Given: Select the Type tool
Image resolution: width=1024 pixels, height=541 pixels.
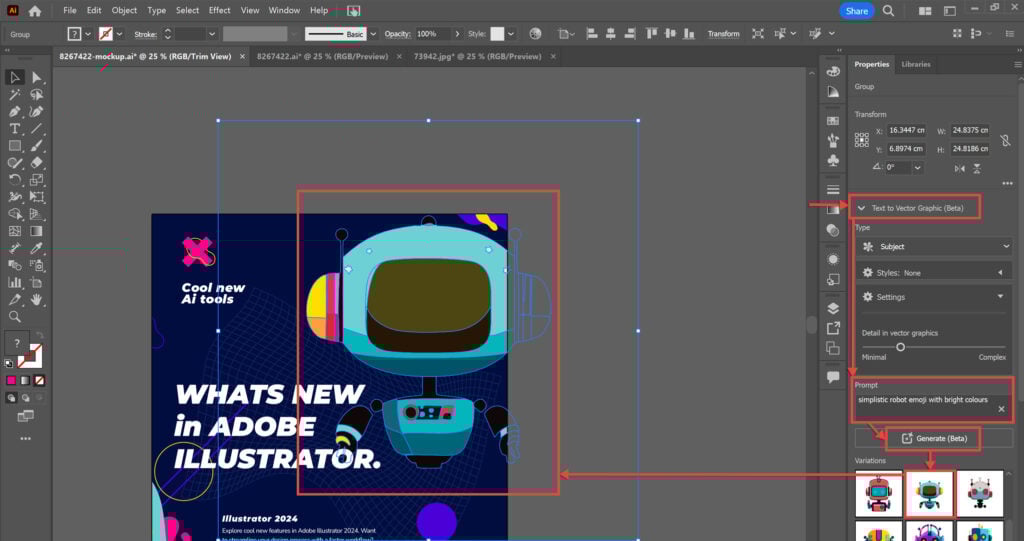Looking at the screenshot, I should (x=14, y=129).
